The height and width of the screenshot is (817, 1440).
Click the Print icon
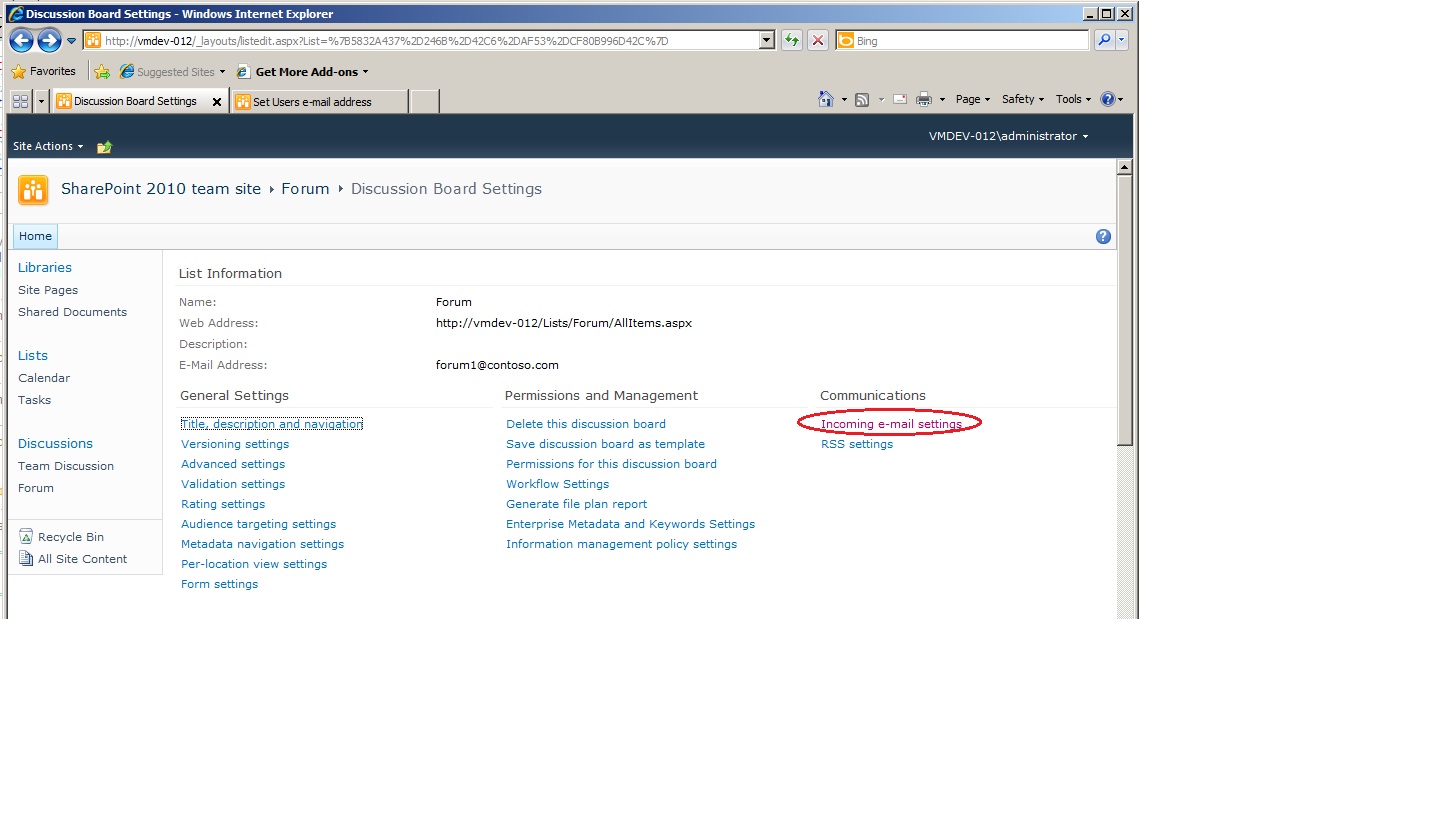coord(924,99)
